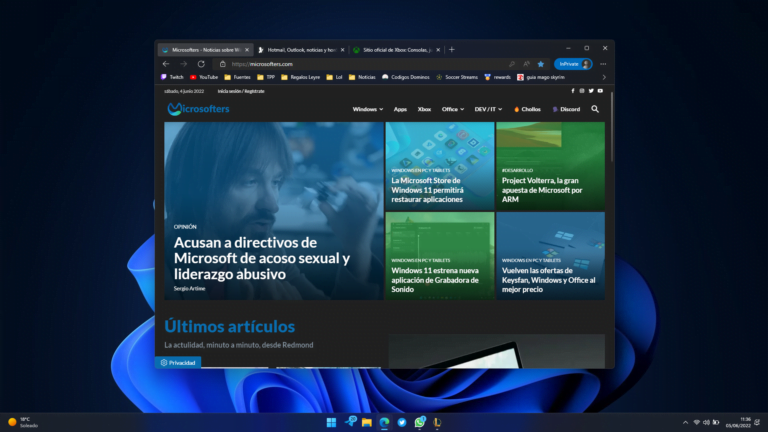
Task: Open the Noticias bookmarks folder
Action: coord(362,77)
